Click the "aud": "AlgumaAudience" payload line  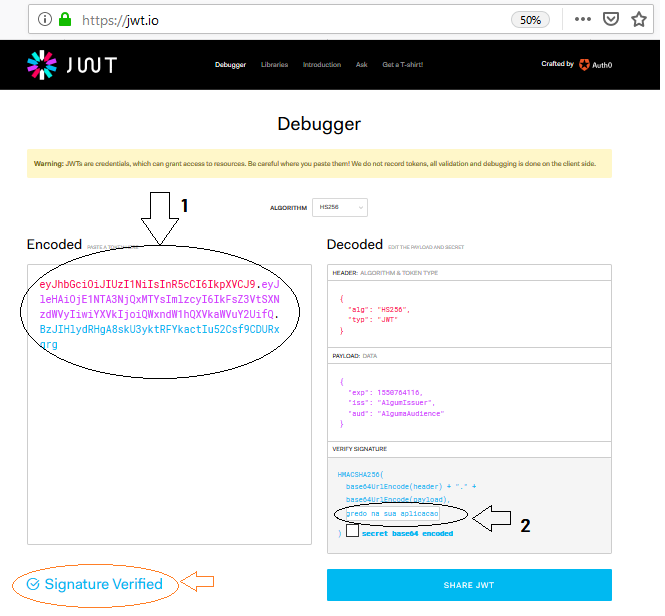[x=396, y=413]
